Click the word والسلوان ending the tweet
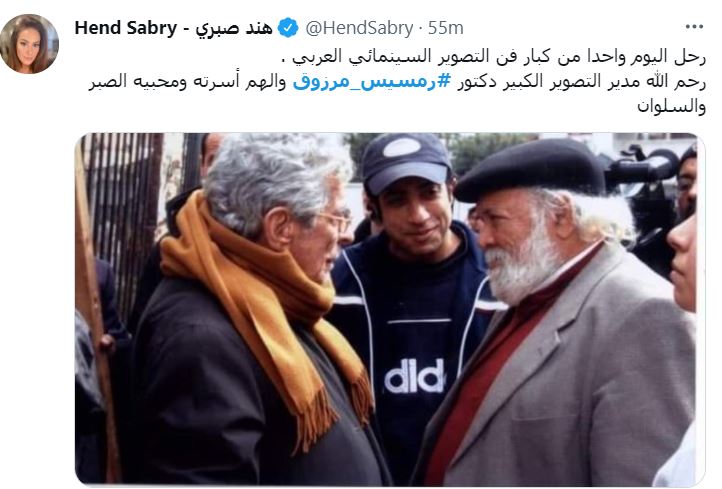The height and width of the screenshot is (489, 722). (671, 107)
